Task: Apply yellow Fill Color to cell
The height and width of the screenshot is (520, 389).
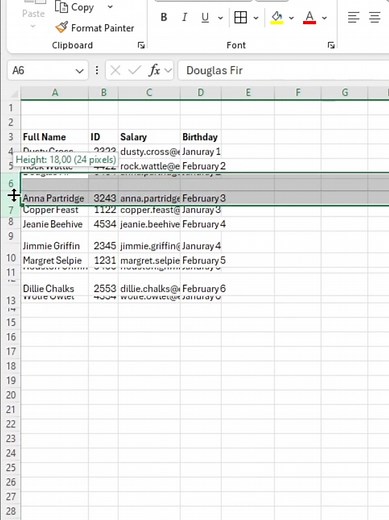Action: [x=277, y=17]
